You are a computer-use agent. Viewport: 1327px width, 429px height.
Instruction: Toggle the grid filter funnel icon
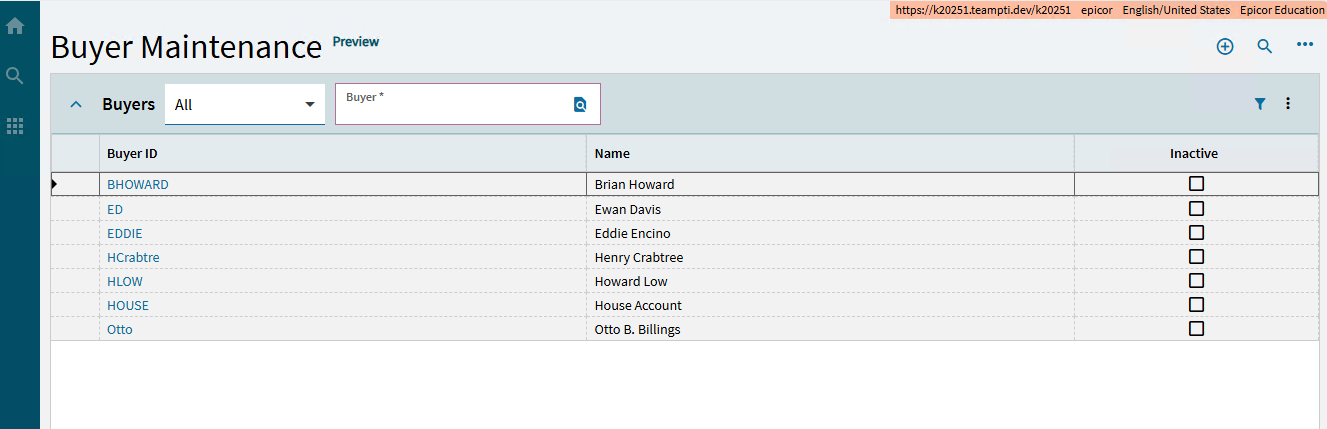[1260, 103]
